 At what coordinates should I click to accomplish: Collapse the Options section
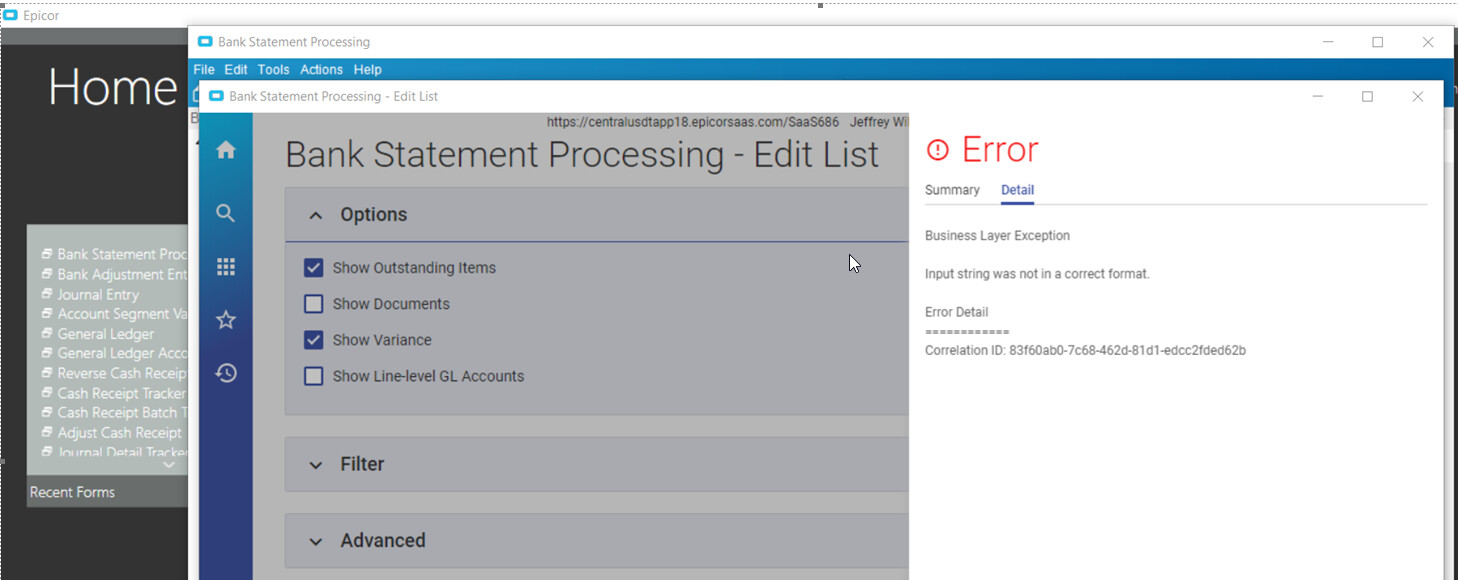[x=316, y=215]
